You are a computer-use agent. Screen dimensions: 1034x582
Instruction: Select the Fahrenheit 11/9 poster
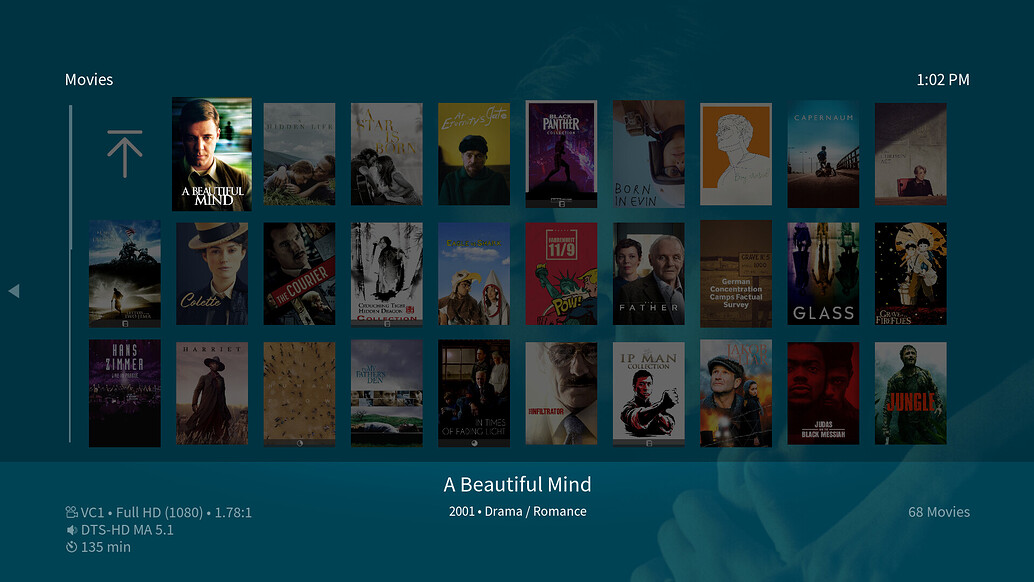point(561,273)
